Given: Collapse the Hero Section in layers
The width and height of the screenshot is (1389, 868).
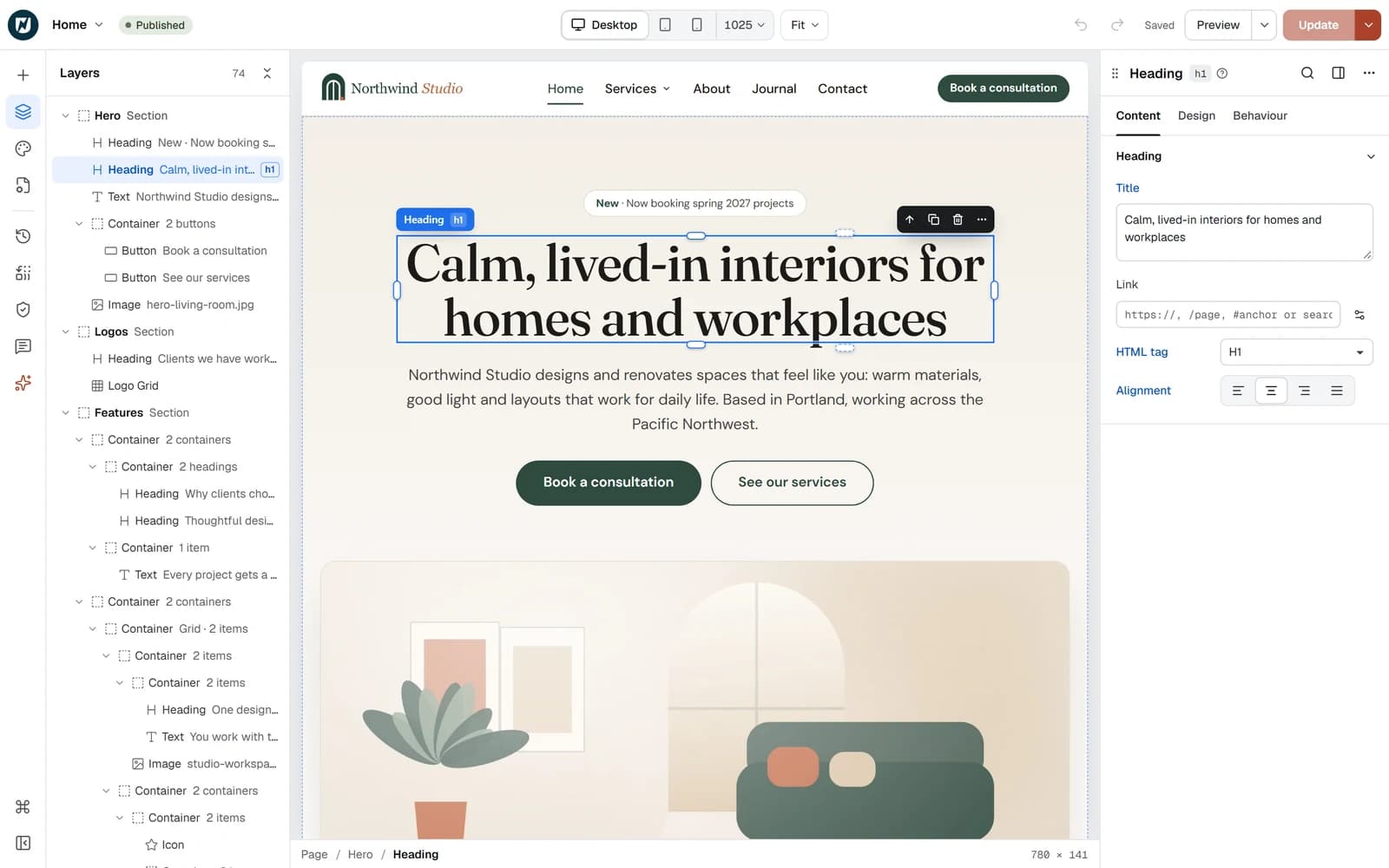Looking at the screenshot, I should [65, 115].
